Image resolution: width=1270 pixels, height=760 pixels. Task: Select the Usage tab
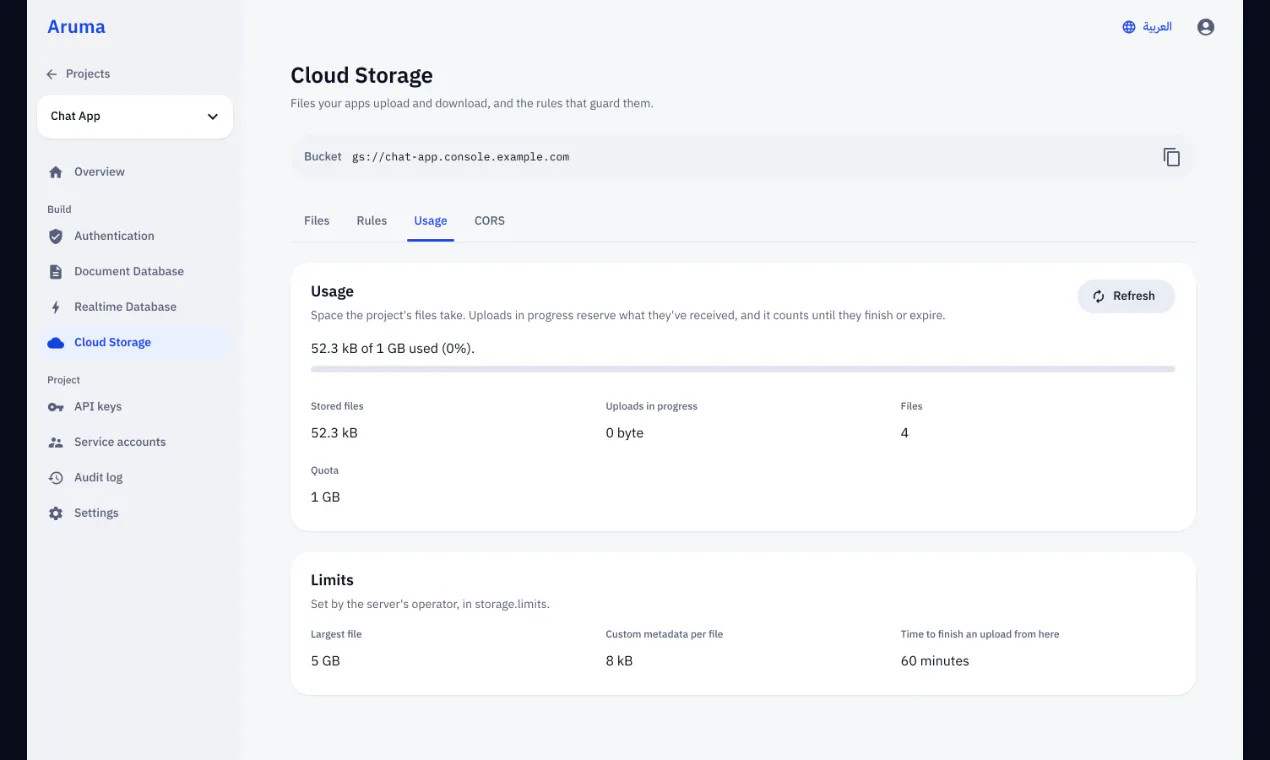[x=431, y=221]
